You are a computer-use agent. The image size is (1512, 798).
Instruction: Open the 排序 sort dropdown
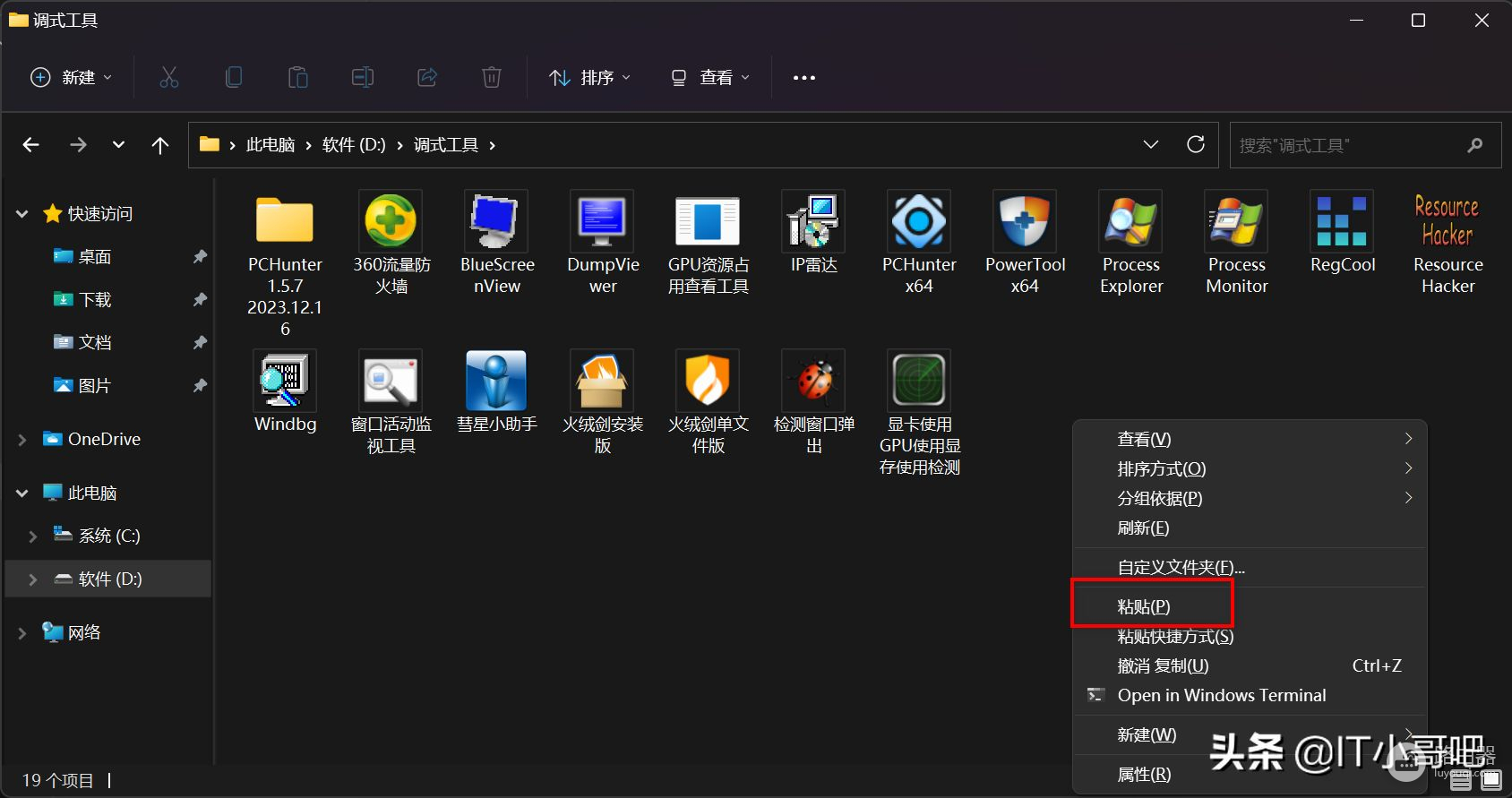[590, 78]
